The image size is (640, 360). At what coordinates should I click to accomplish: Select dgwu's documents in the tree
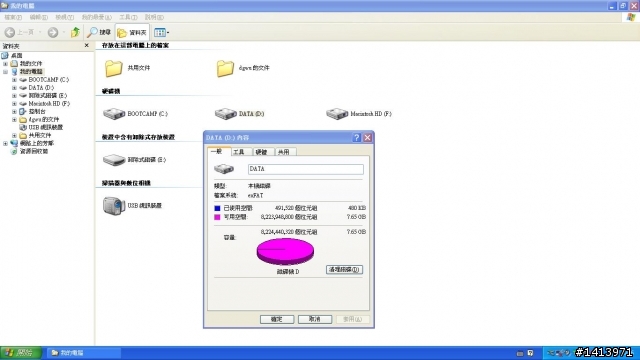pyautogui.click(x=44, y=119)
